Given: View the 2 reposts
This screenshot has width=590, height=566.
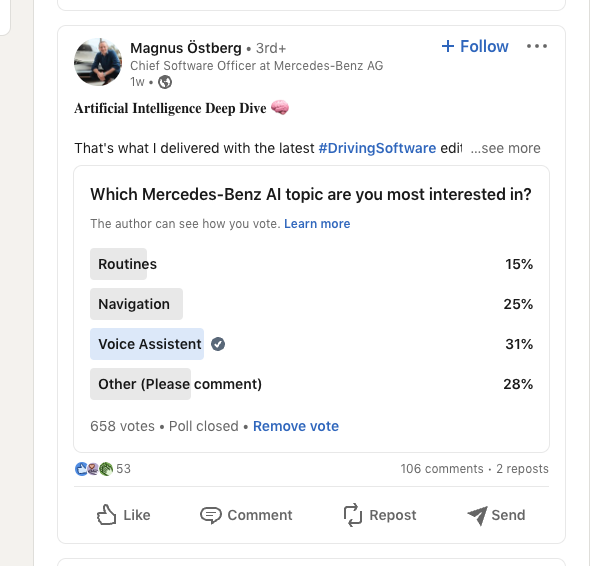Looking at the screenshot, I should pos(522,469).
